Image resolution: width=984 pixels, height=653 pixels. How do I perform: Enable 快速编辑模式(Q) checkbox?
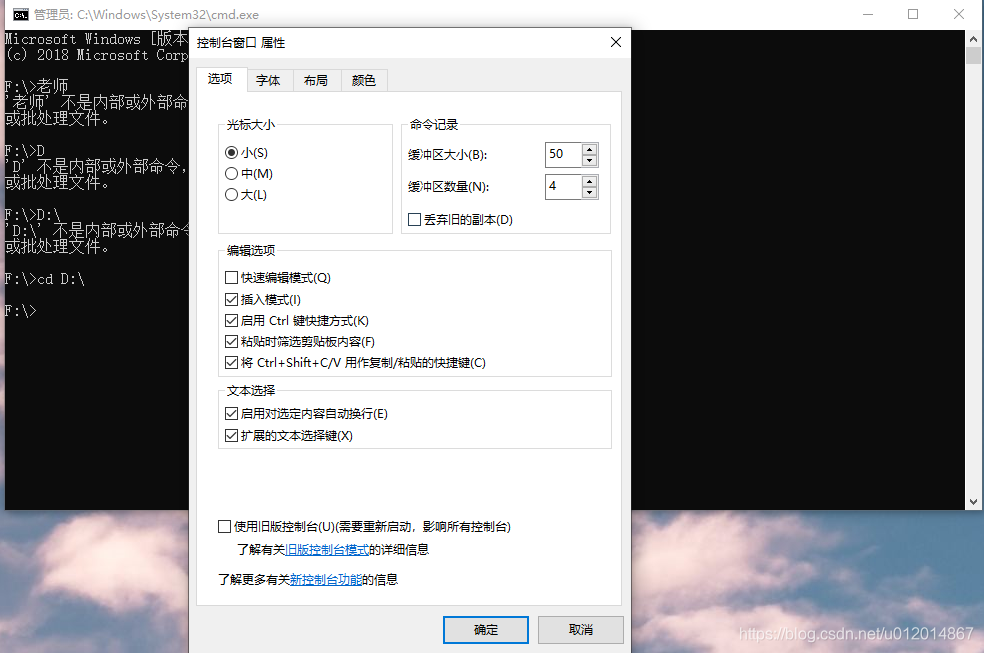(231, 278)
